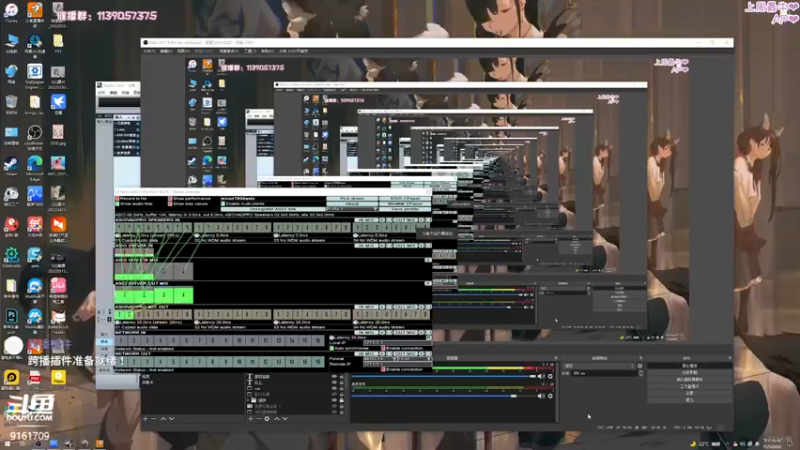Toggle Enable connection checkbox under Network In
The height and width of the screenshot is (450, 800).
pyautogui.click(x=383, y=348)
